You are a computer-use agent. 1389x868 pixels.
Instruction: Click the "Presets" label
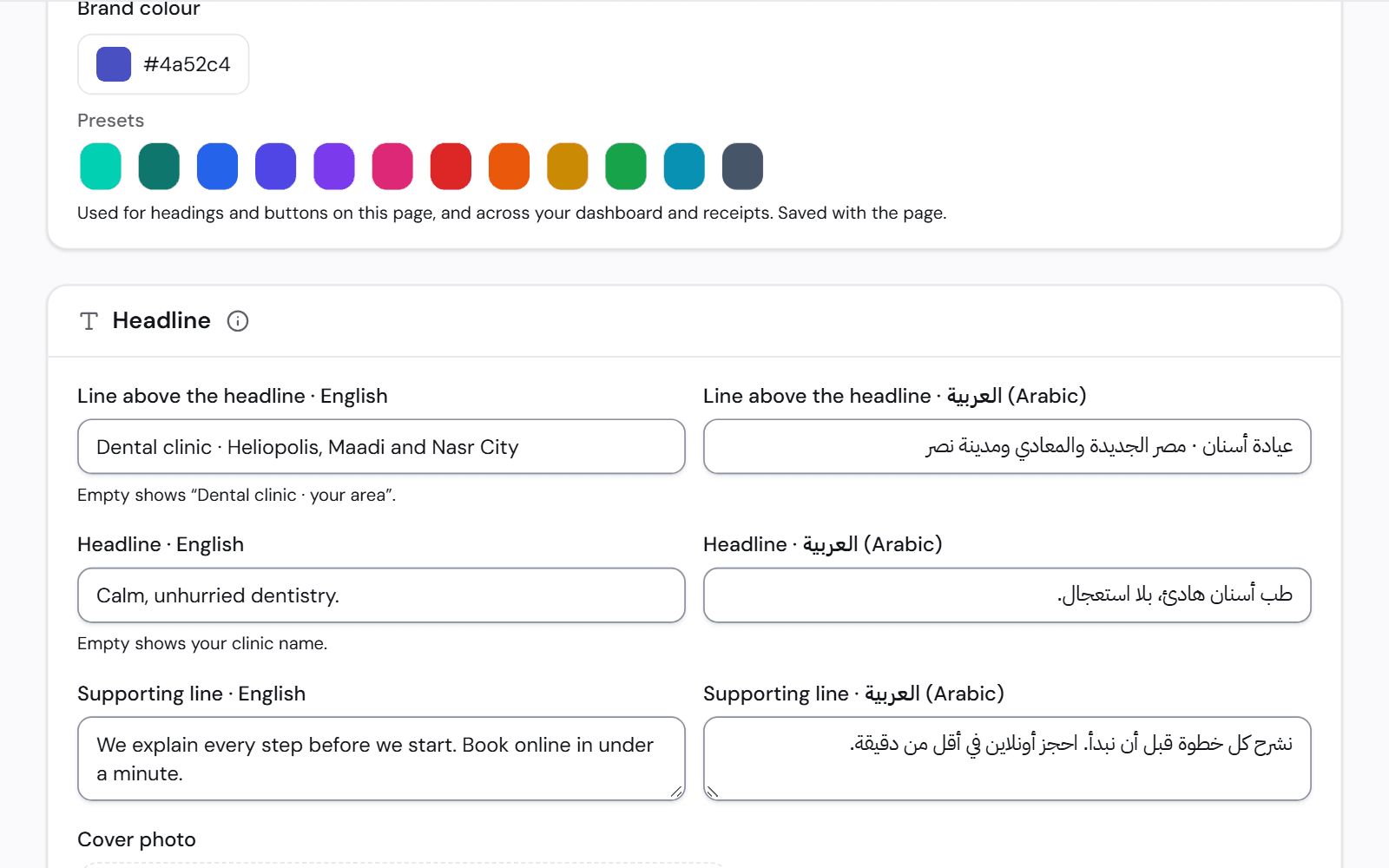pyautogui.click(x=110, y=121)
